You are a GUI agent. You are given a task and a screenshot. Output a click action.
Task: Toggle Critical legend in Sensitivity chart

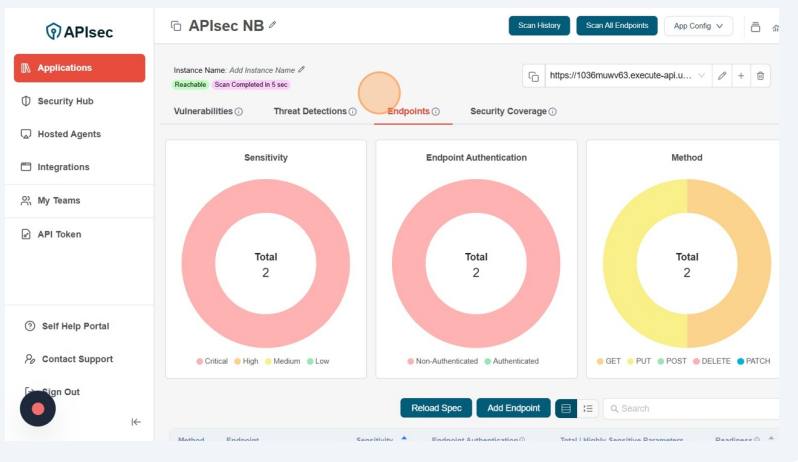pyautogui.click(x=200, y=361)
